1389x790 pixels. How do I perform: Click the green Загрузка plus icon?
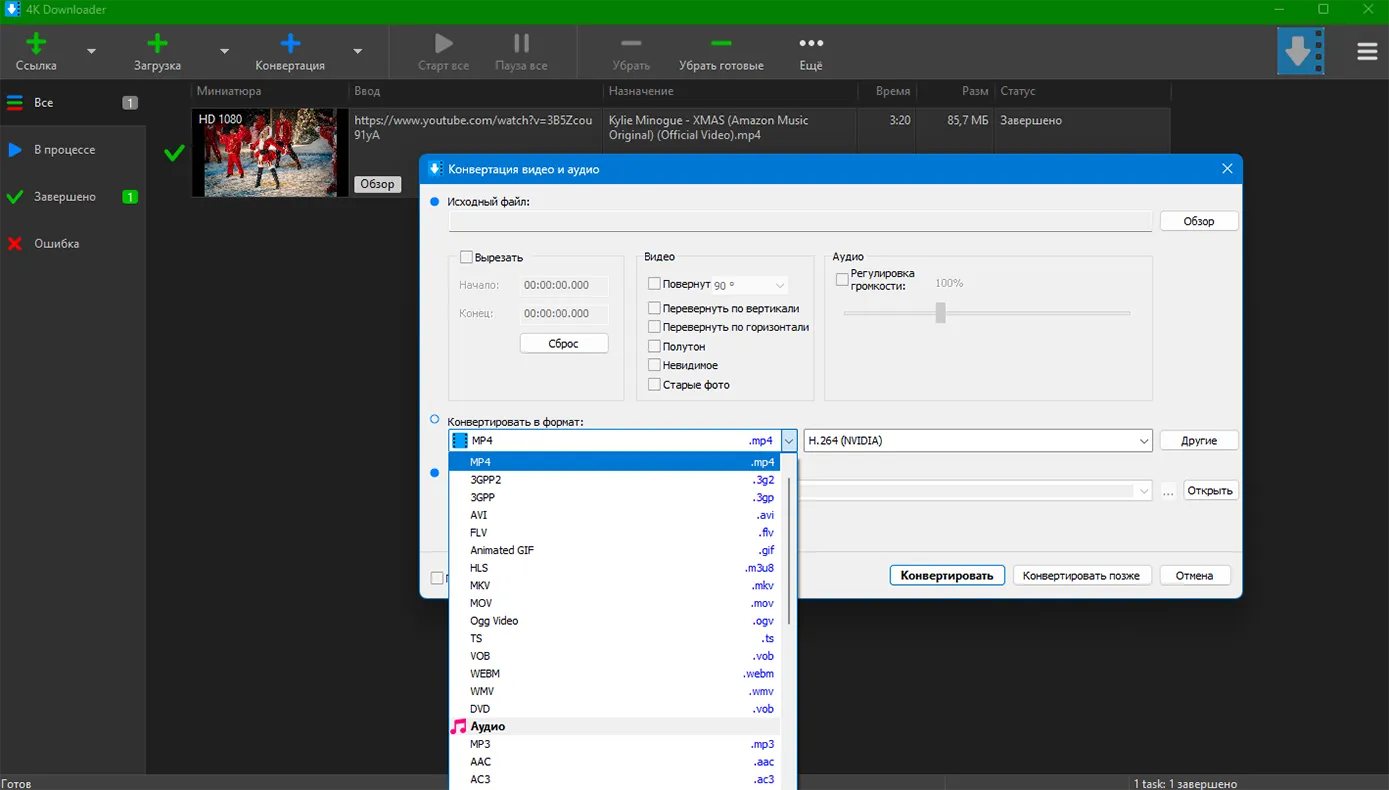[x=156, y=42]
